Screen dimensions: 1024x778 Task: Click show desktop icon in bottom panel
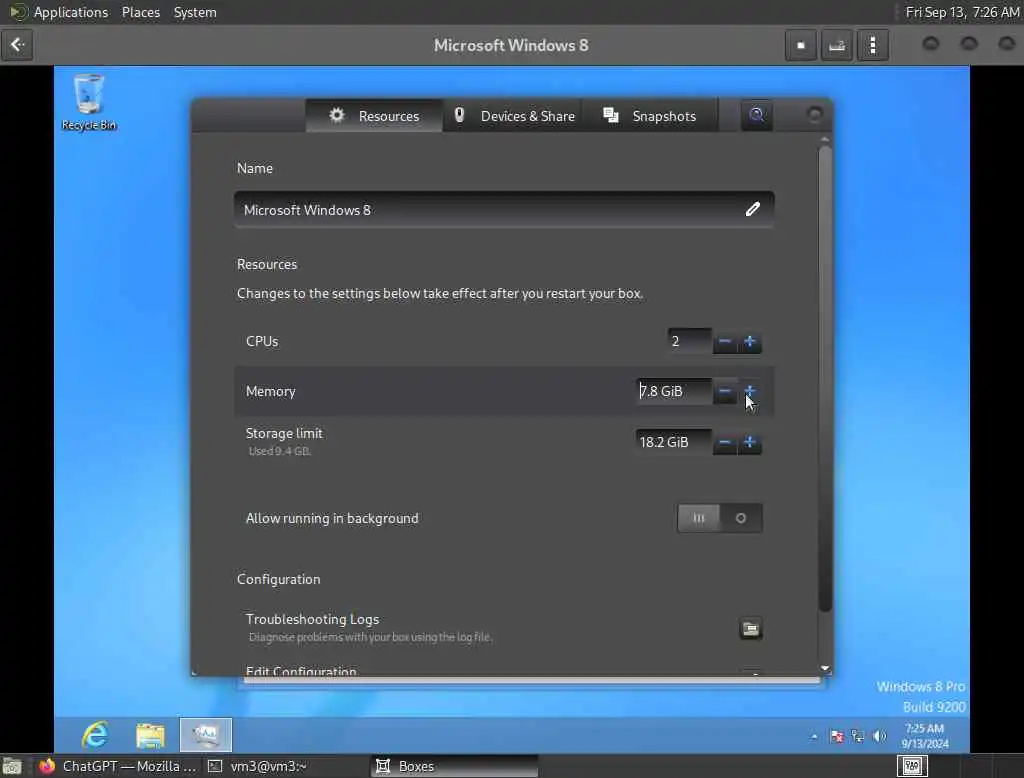coord(12,766)
